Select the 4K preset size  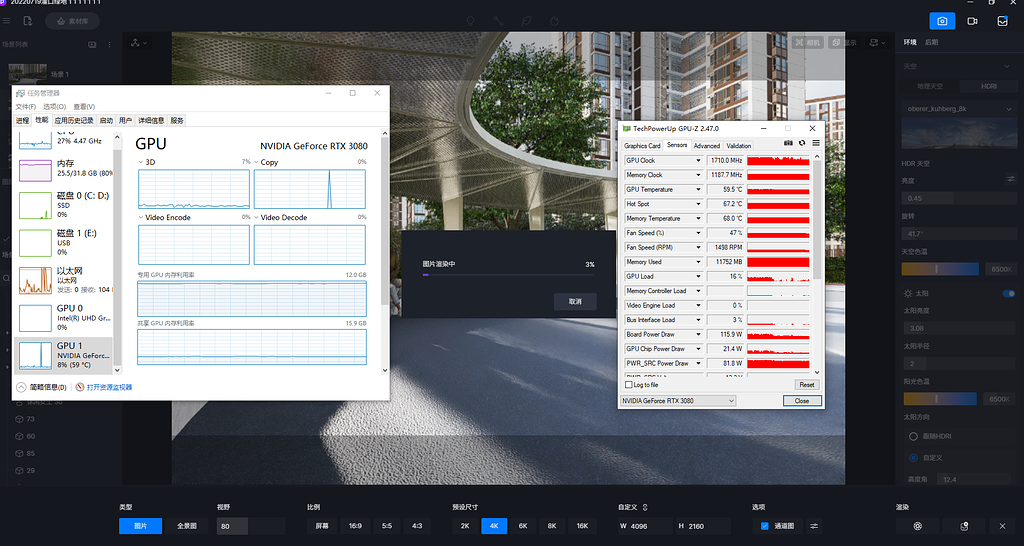(494, 526)
